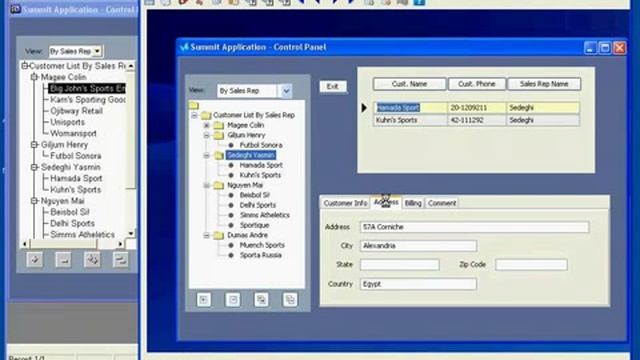Click the lone folder icon at the top of the front tree
Viewport: 640px width, 360px height.
tap(194, 105)
